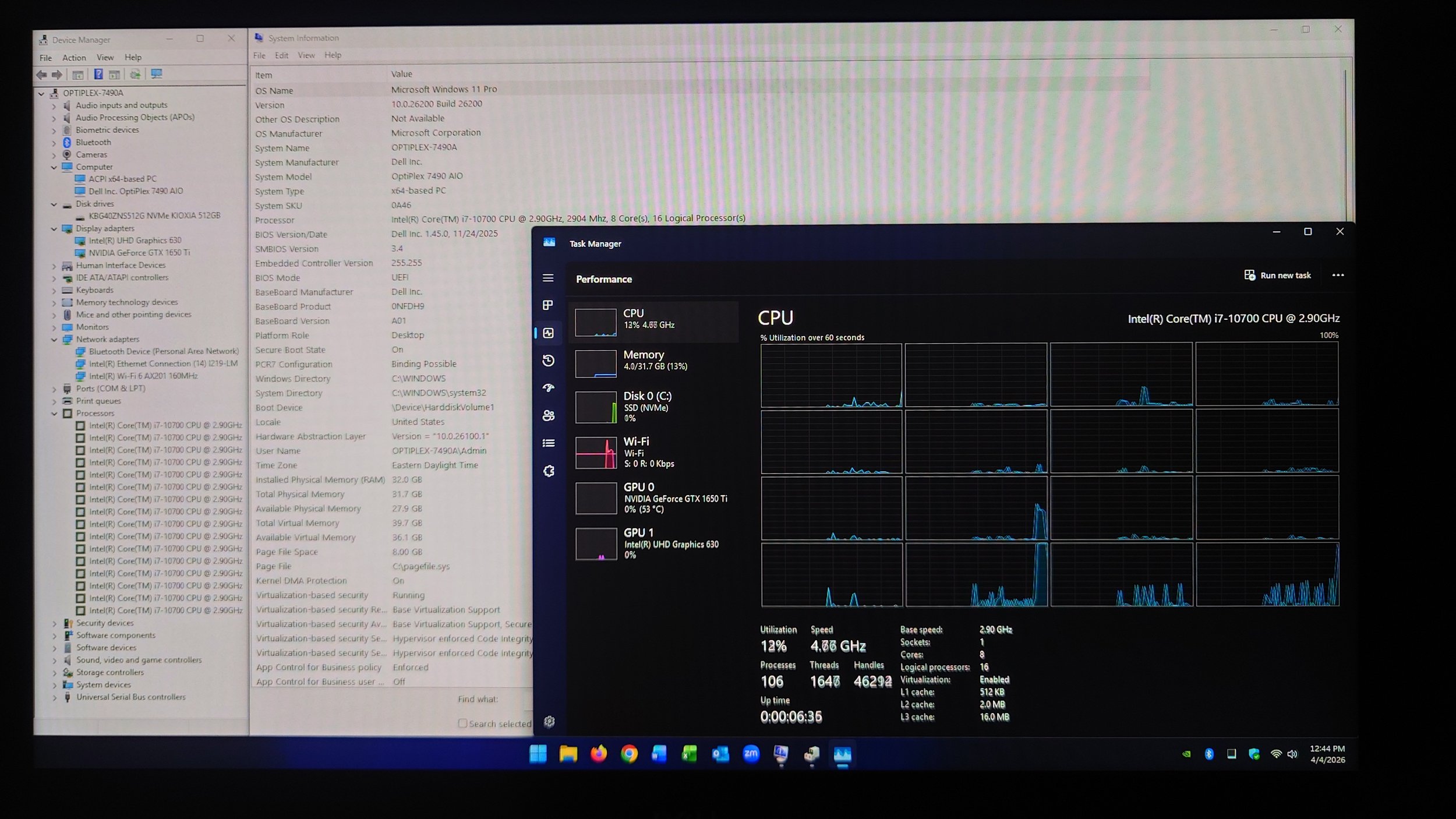Viewport: 1456px width, 819px height.
Task: Check the Search selected category only checkbox
Action: tap(462, 723)
